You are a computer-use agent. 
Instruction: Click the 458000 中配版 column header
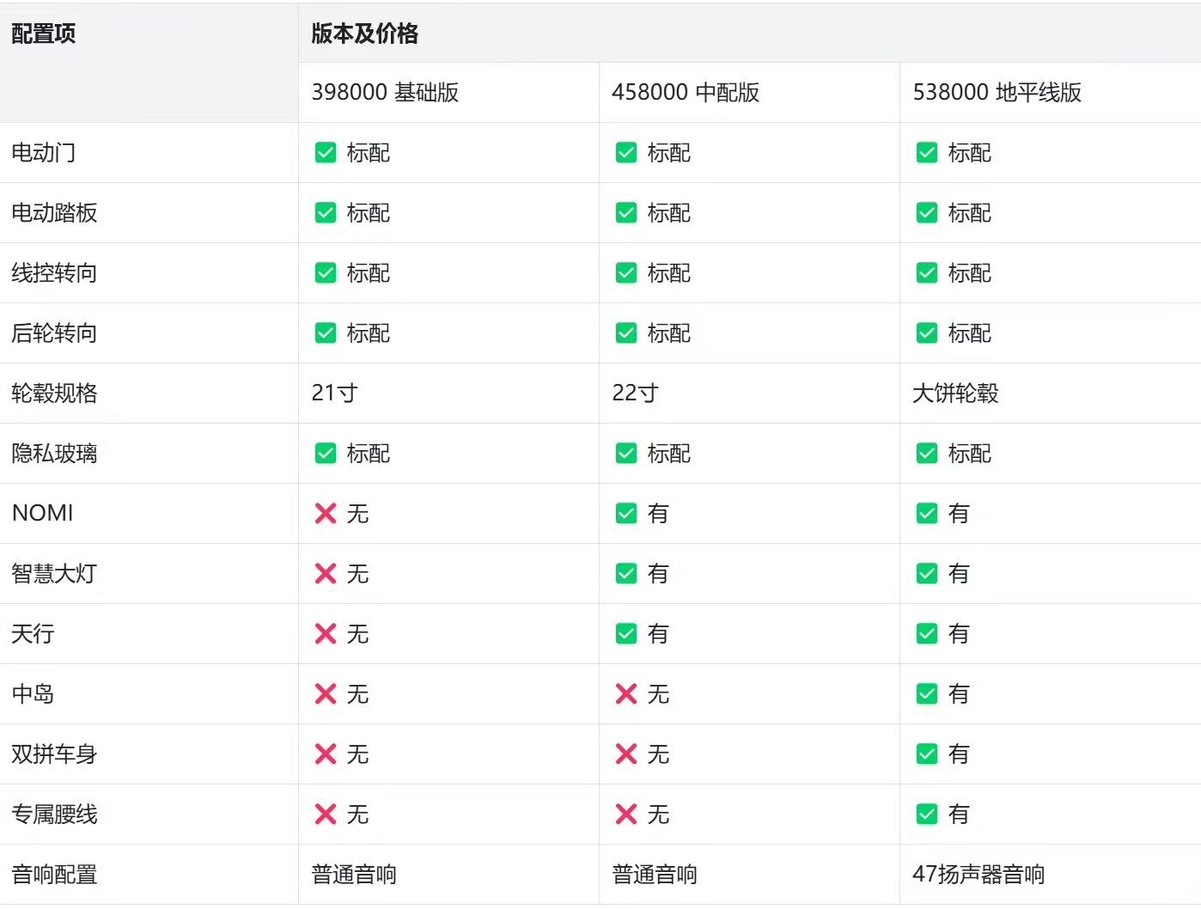point(686,93)
